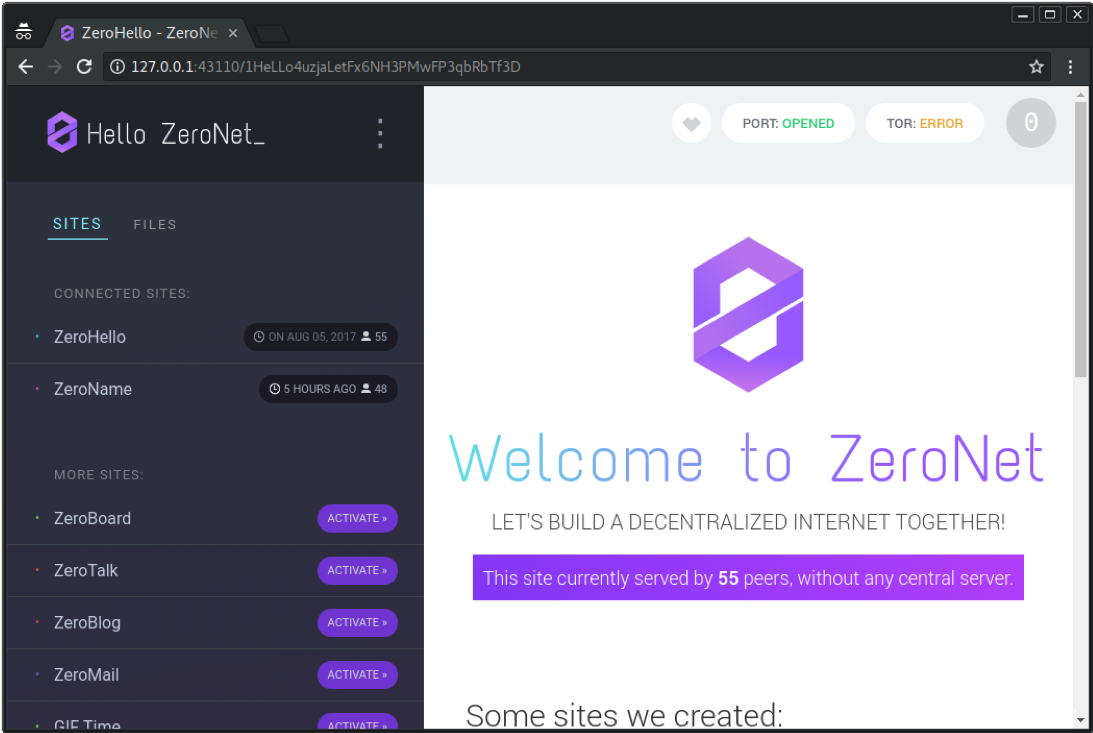Switch to the SITES tab
This screenshot has width=1093, height=733.
pyautogui.click(x=77, y=224)
